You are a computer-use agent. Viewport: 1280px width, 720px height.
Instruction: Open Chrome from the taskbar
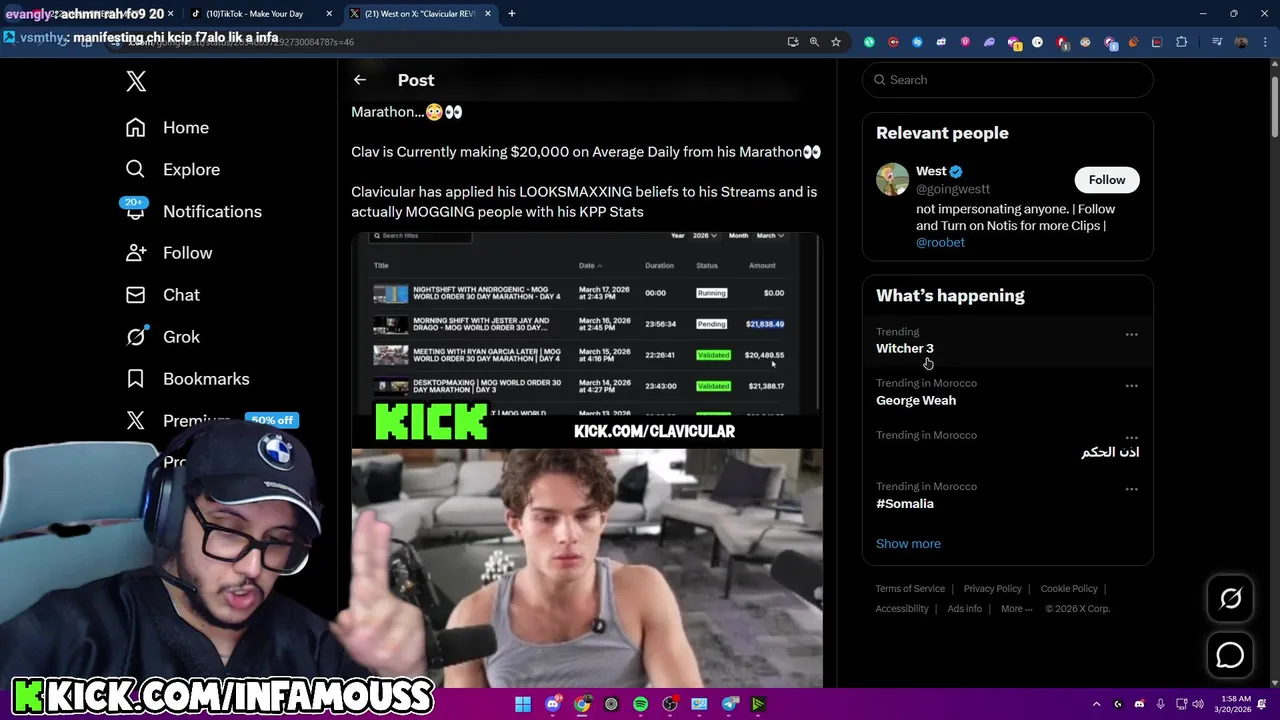582,704
